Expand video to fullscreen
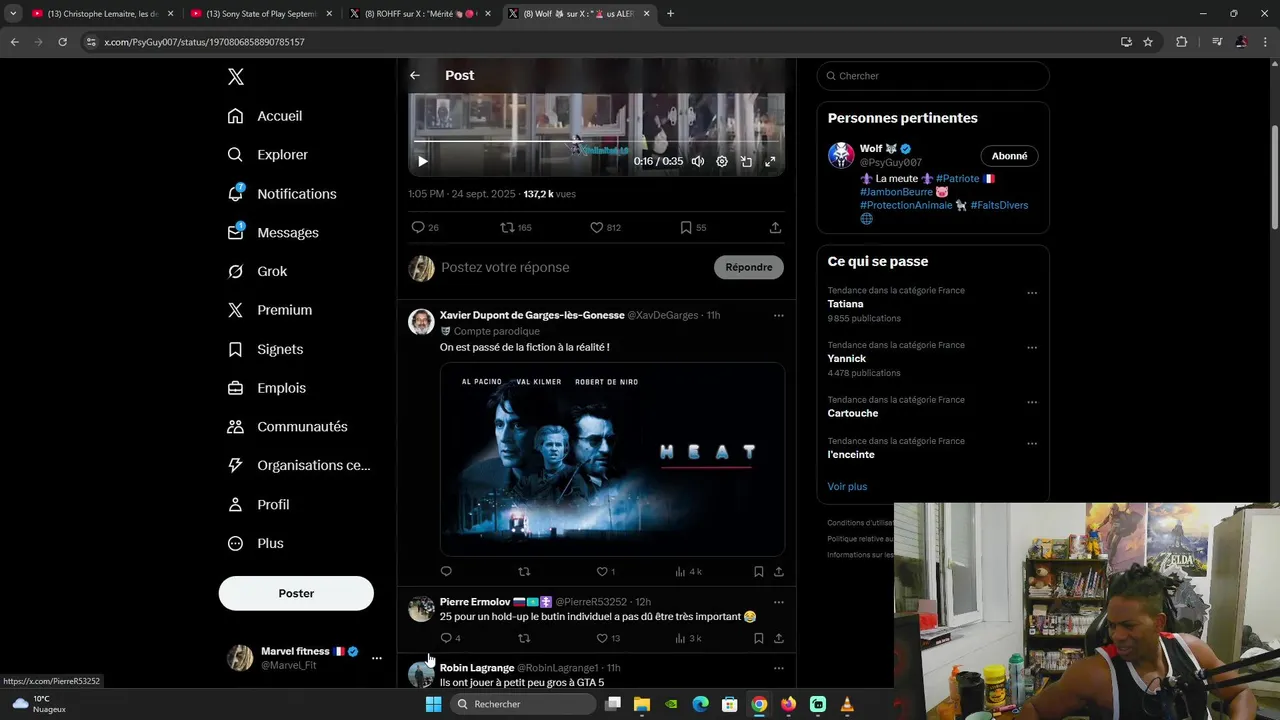The width and height of the screenshot is (1280, 720). point(770,161)
